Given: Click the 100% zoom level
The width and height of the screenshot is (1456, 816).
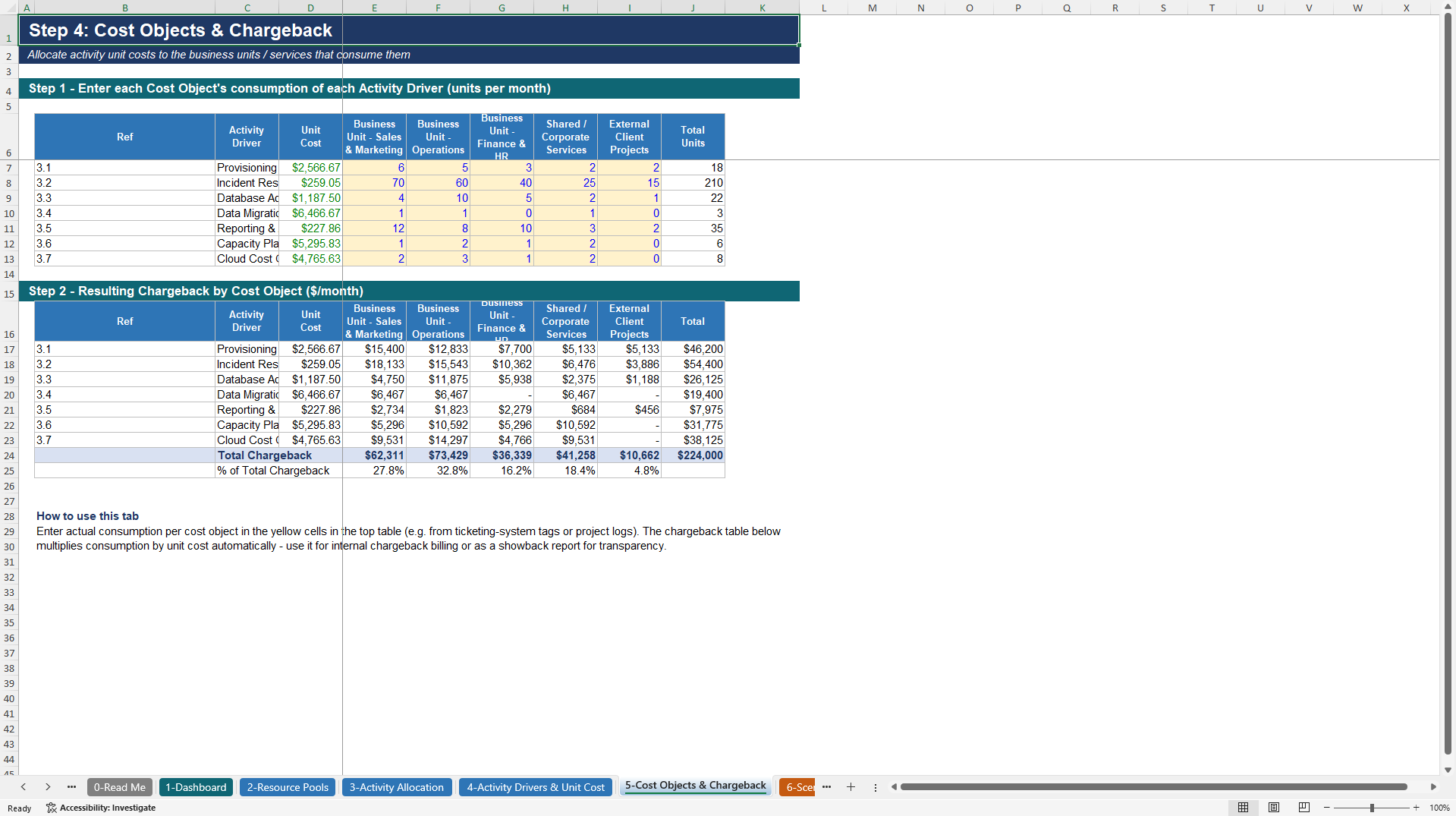Looking at the screenshot, I should (1439, 808).
